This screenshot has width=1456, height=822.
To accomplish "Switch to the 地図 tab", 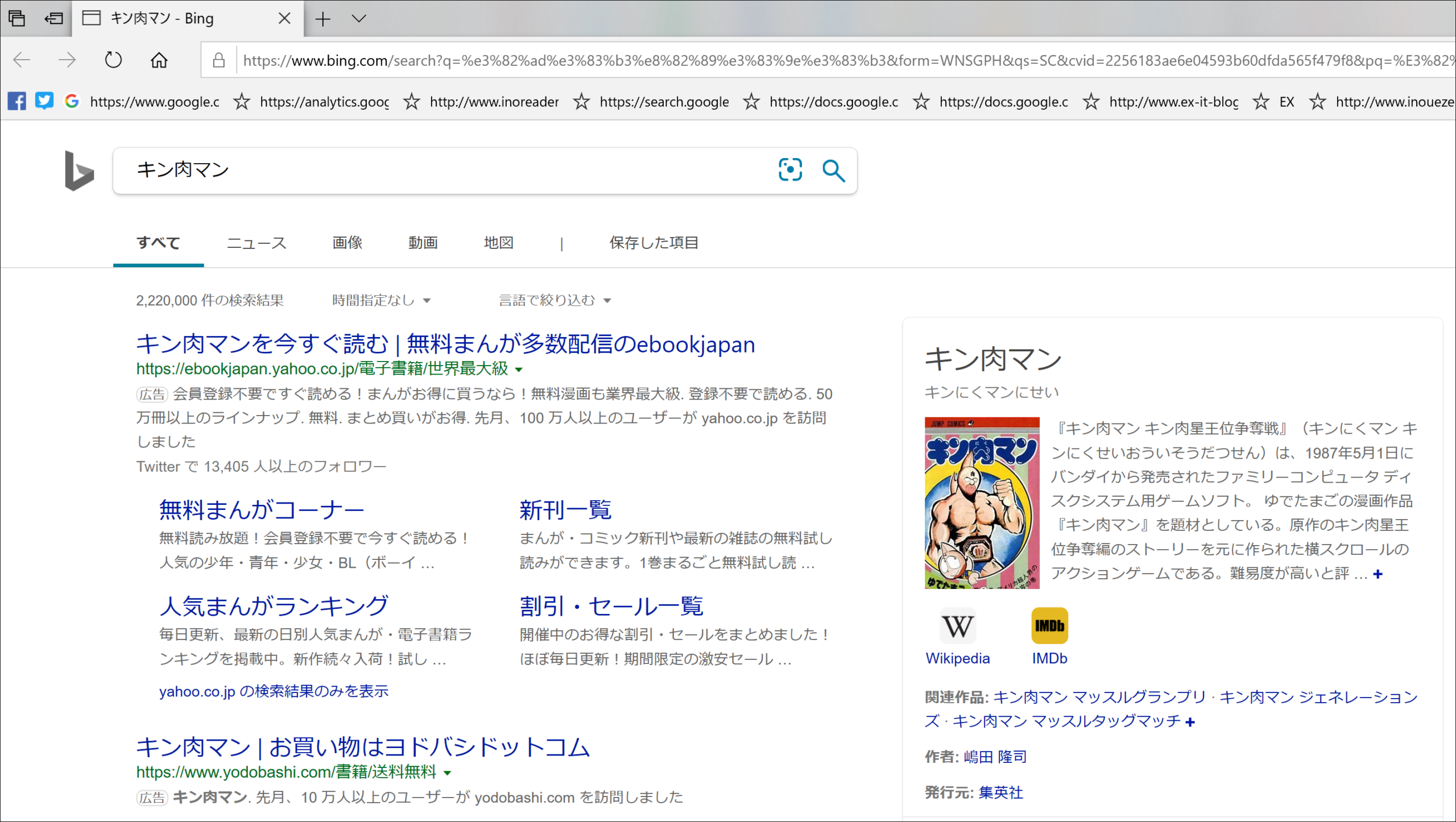I will [498, 243].
